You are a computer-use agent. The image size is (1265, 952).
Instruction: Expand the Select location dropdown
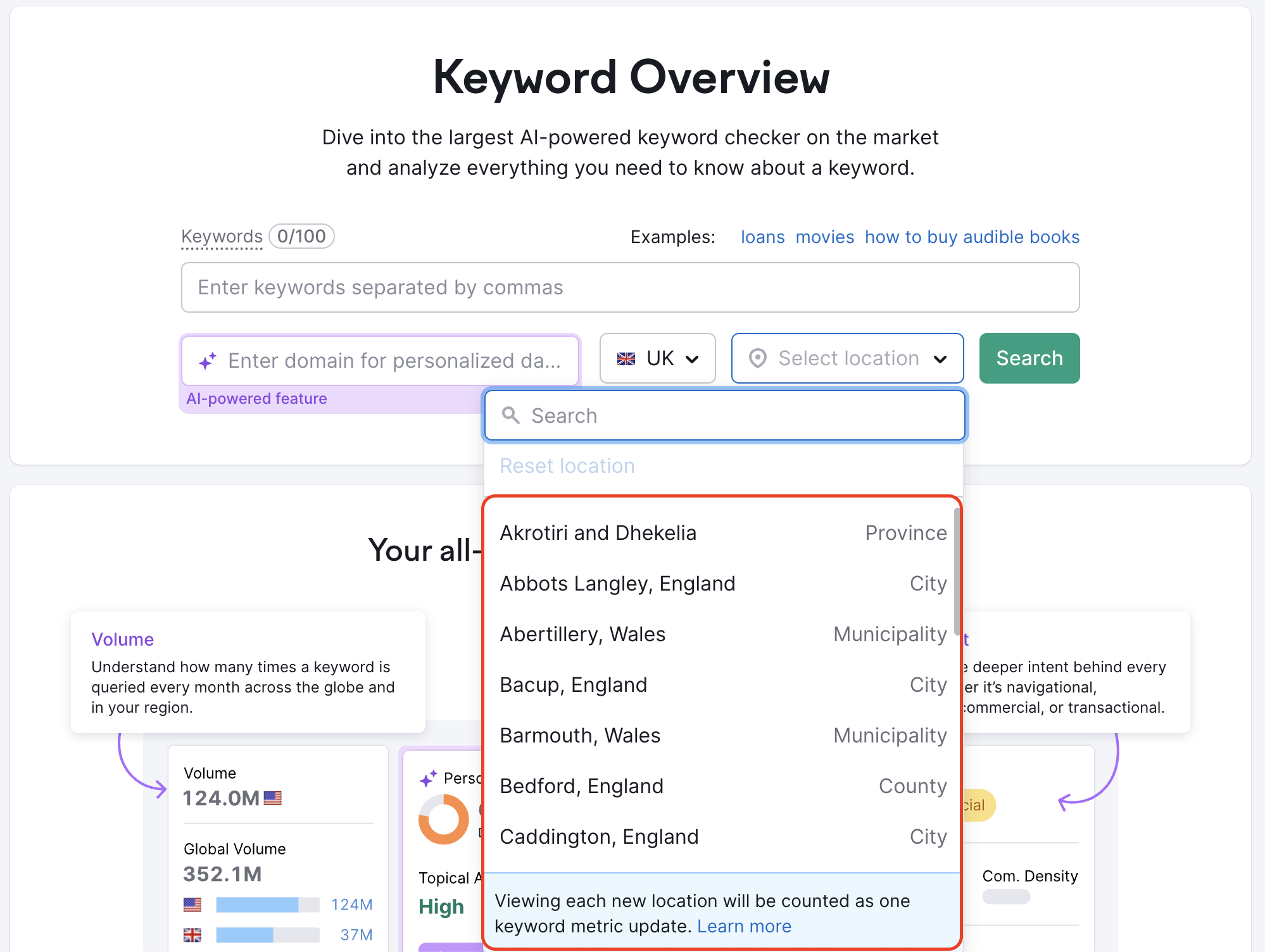pos(846,358)
